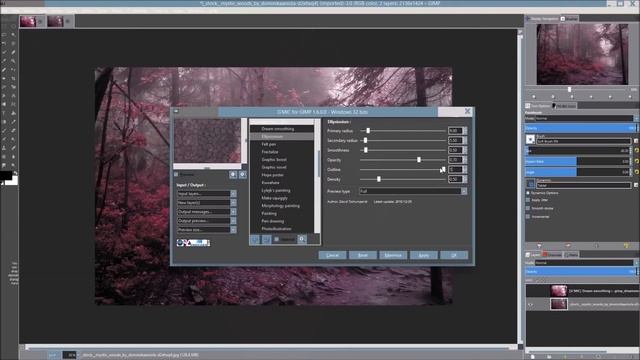Open layer Mode dropdown in Layers panel
This screenshot has width=640, height=360.
[x=586, y=263]
